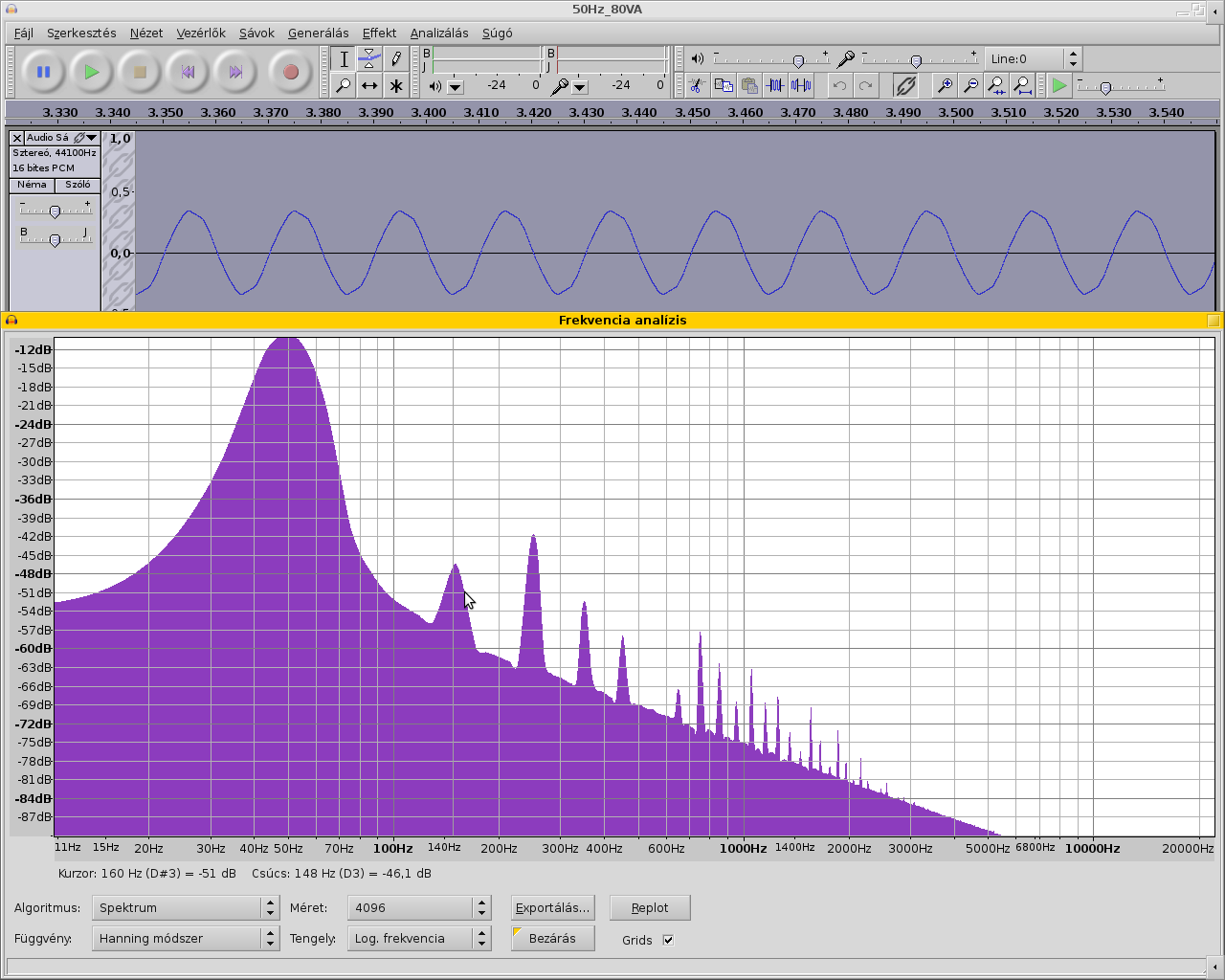Open the Algoritmus Spektrum dropdown

coord(185,908)
